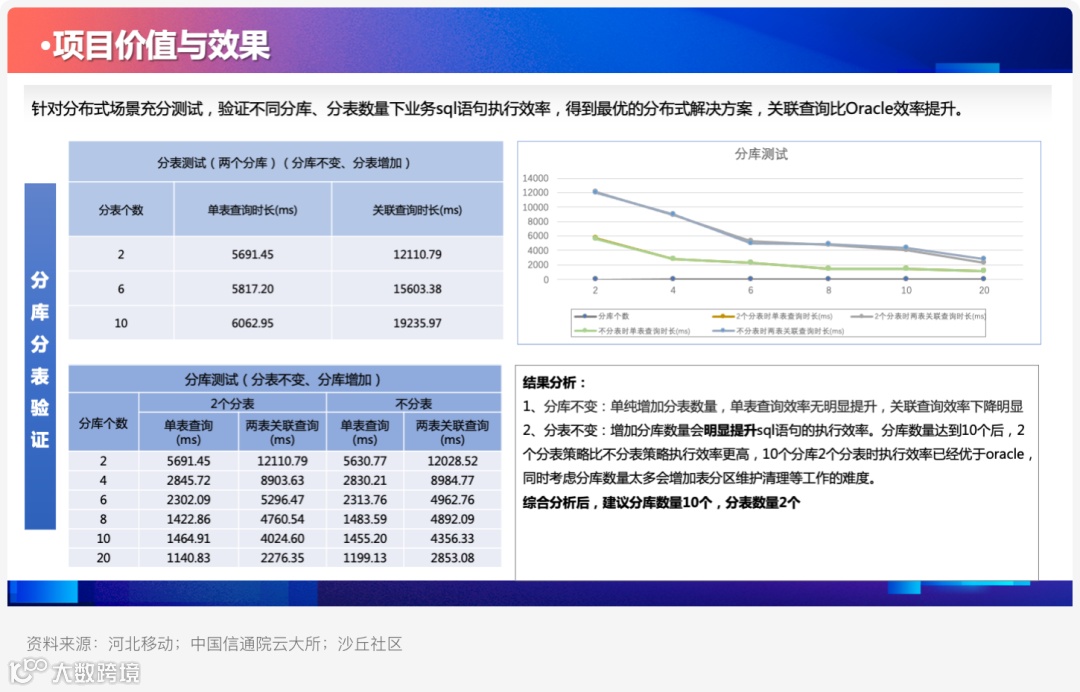Select cell value 1464.91
The width and height of the screenshot is (1080, 692).
(188, 538)
